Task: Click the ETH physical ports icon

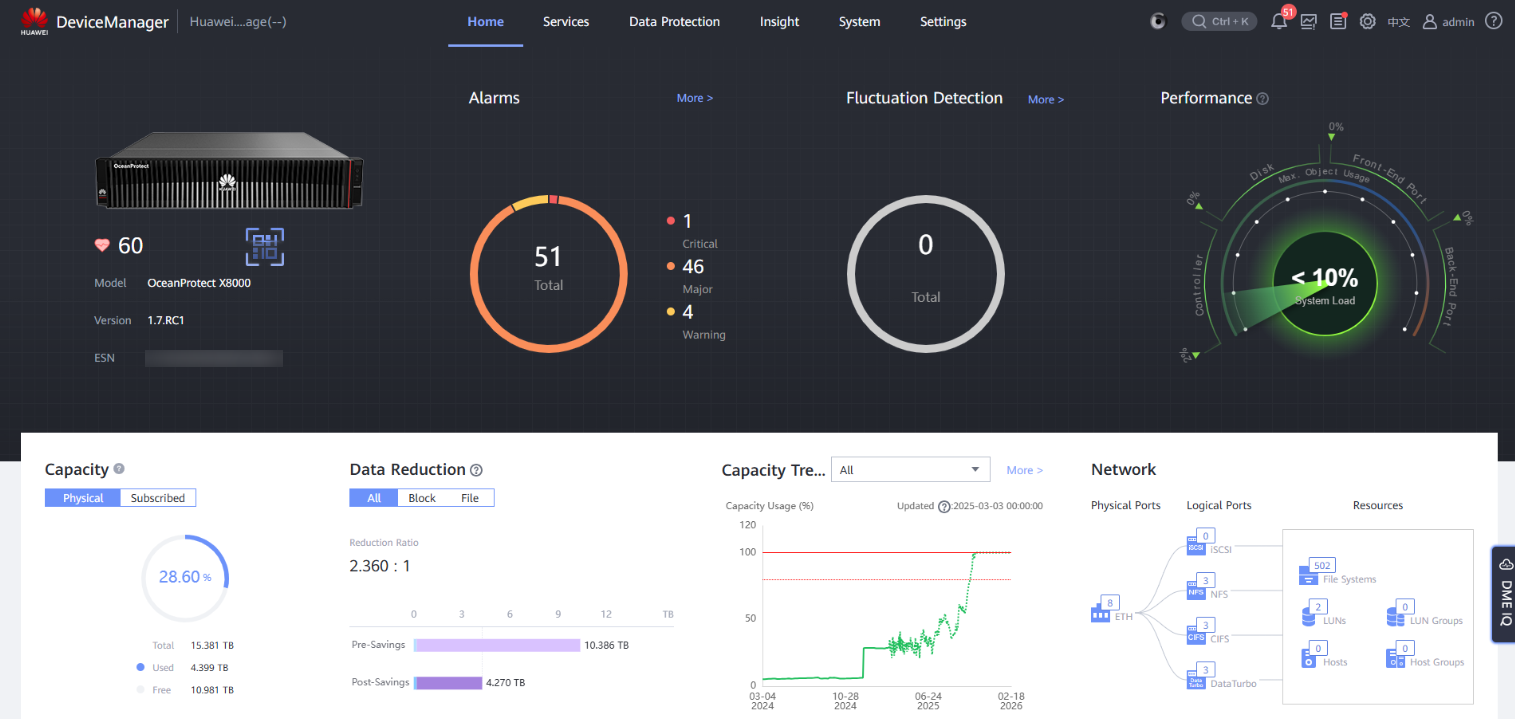Action: pos(1100,613)
